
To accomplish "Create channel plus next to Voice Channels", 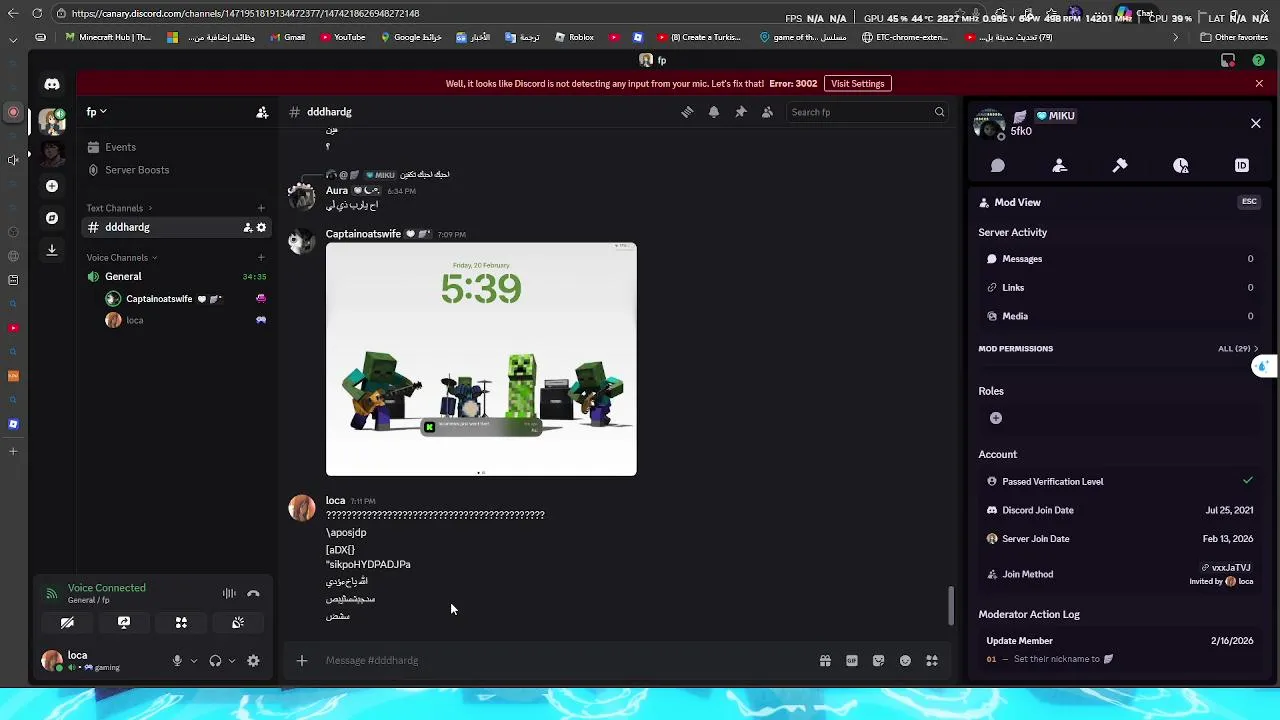I will (261, 257).
